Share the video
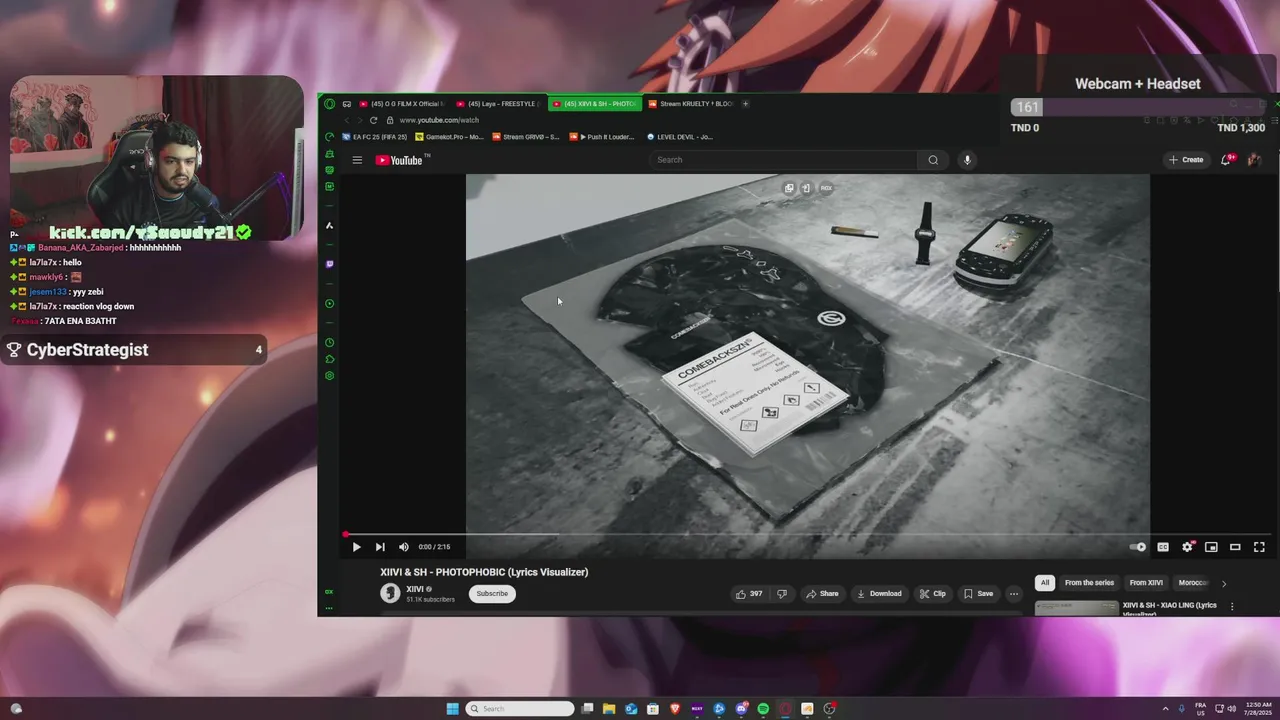This screenshot has height=720, width=1280. (823, 594)
